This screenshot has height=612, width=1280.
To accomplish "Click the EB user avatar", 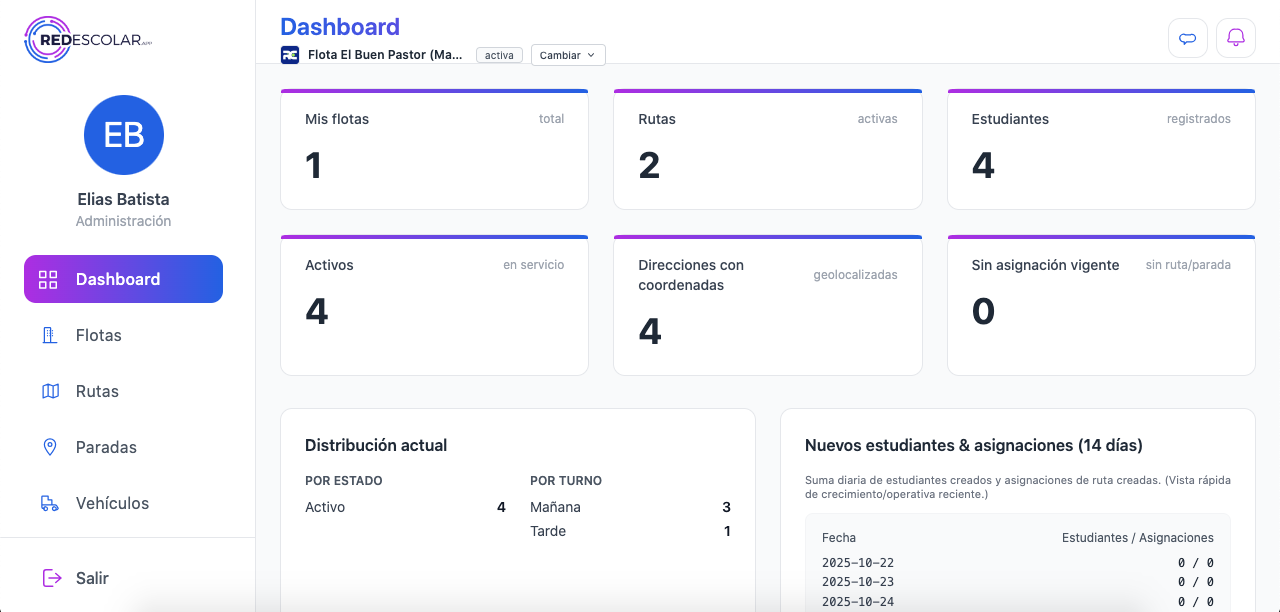I will pyautogui.click(x=124, y=135).
